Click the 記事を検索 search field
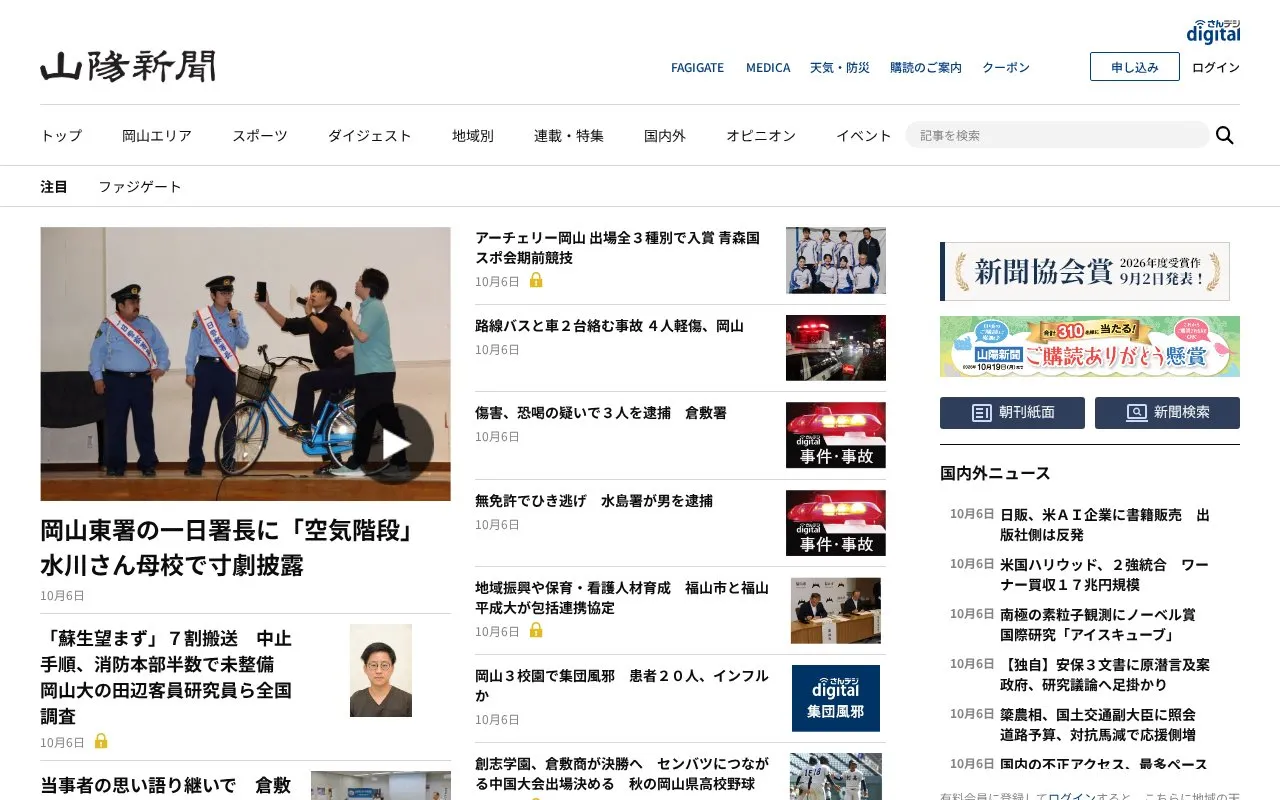The width and height of the screenshot is (1280, 800). pos(1057,135)
